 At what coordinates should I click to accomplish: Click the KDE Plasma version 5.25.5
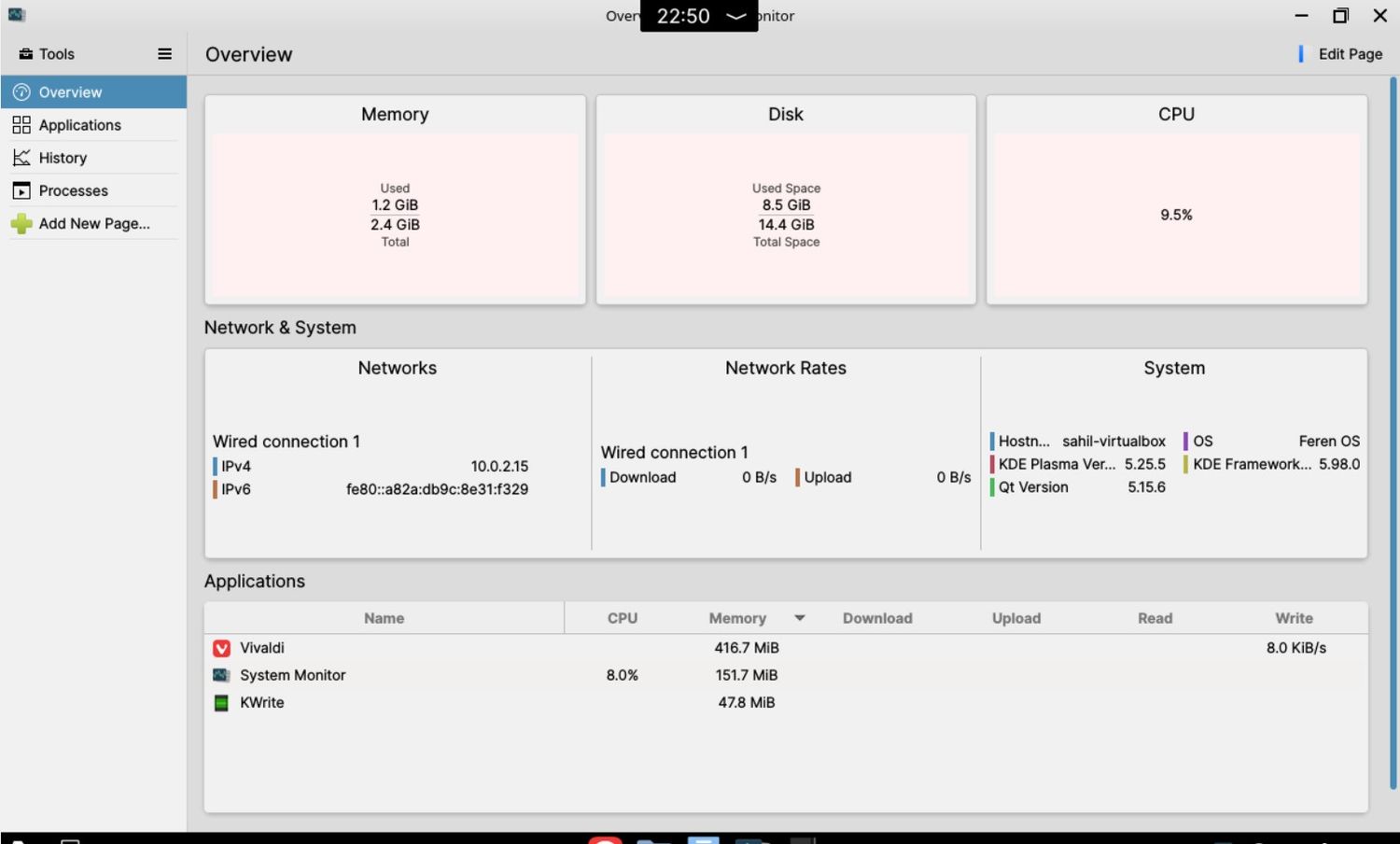click(1145, 464)
